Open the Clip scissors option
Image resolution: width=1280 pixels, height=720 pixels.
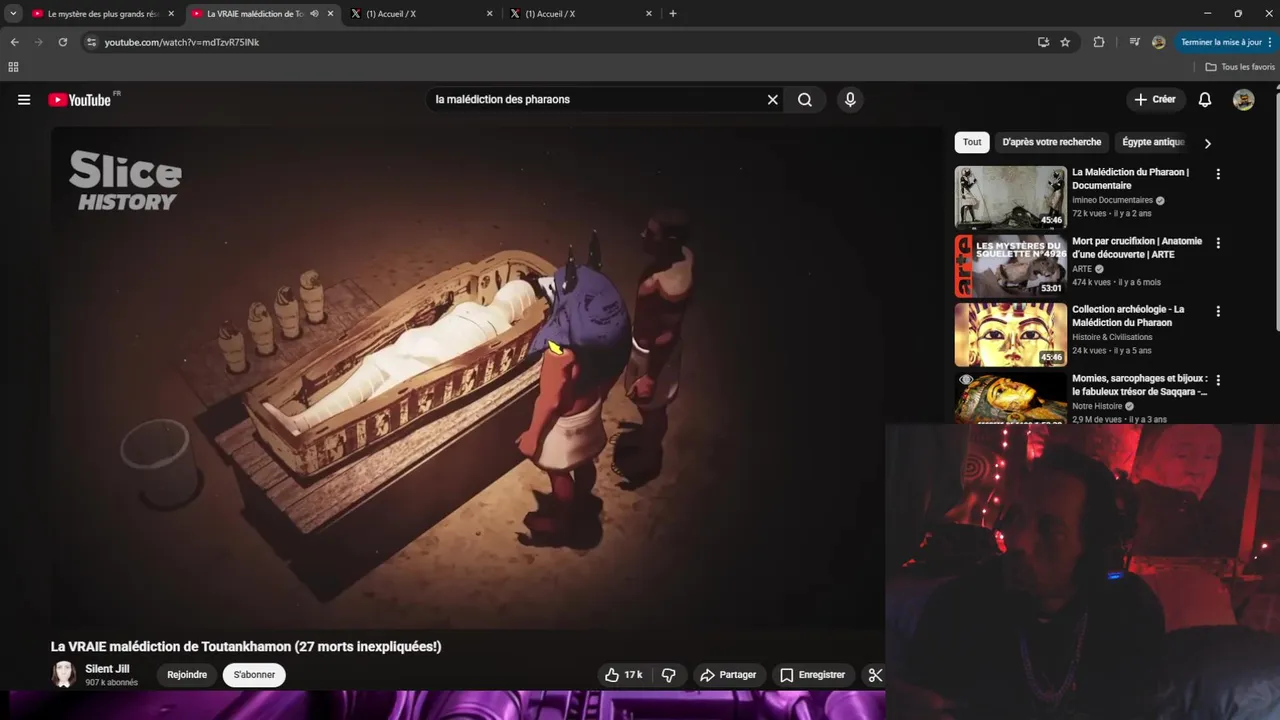point(875,675)
